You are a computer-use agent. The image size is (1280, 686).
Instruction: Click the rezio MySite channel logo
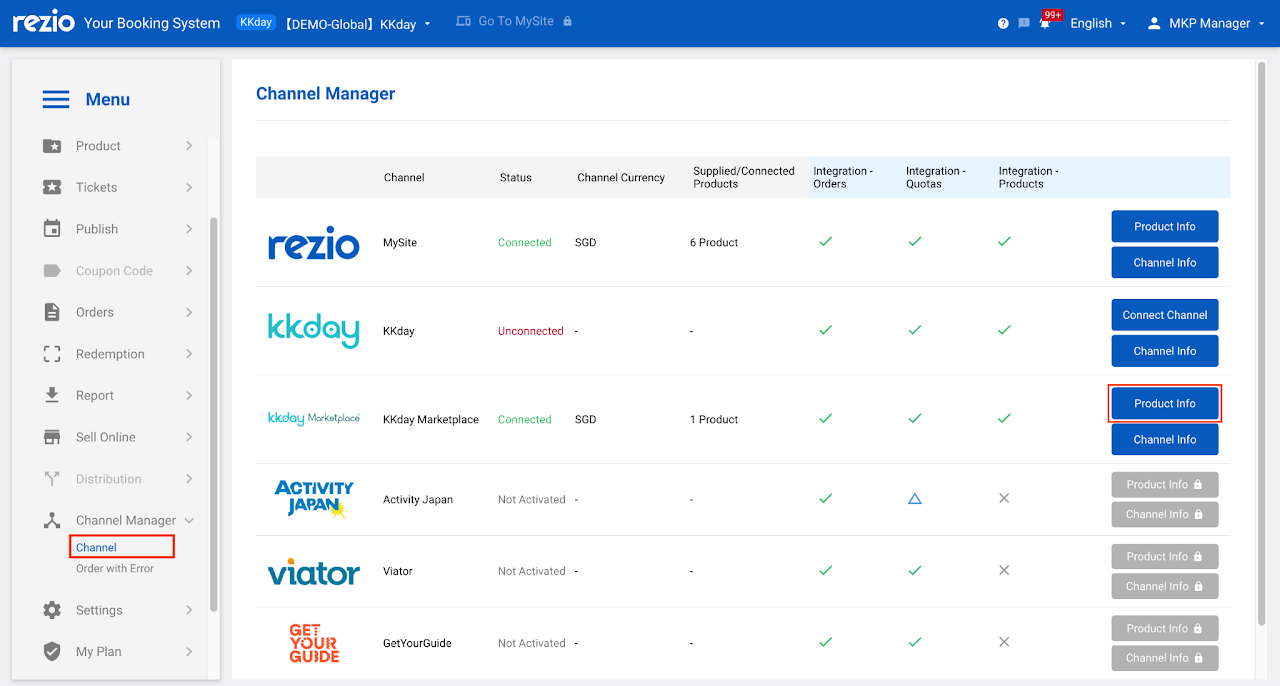tap(313, 242)
